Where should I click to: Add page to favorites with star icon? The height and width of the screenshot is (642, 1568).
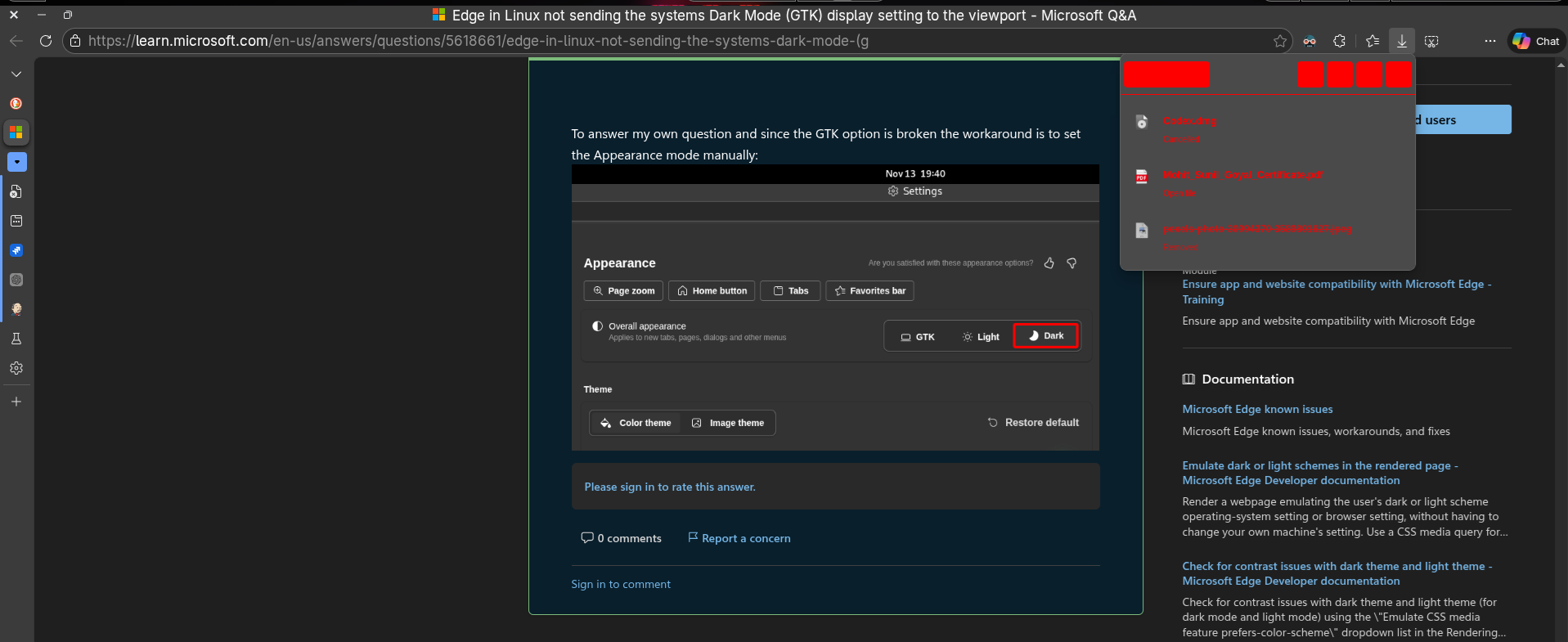coord(1280,41)
